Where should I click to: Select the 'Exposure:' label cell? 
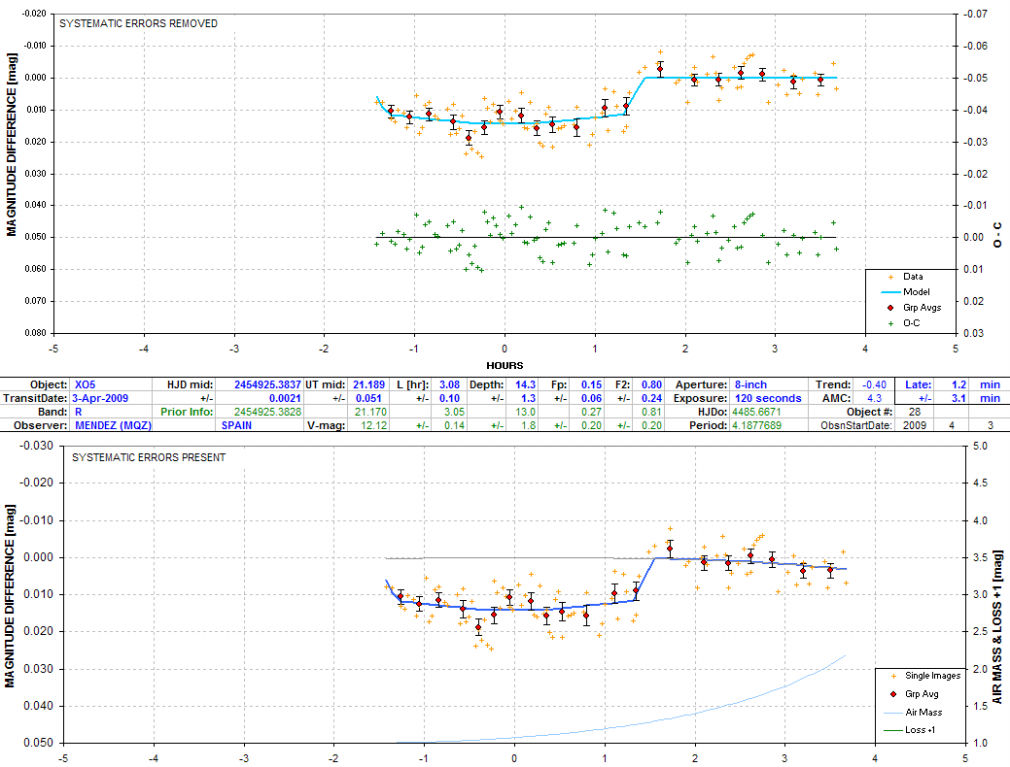click(701, 398)
